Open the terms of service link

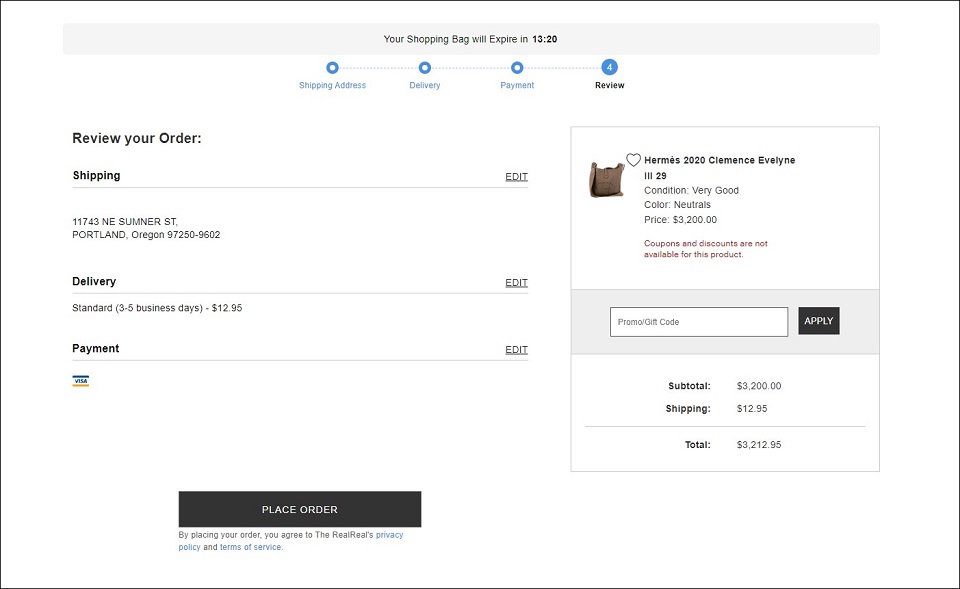(250, 547)
